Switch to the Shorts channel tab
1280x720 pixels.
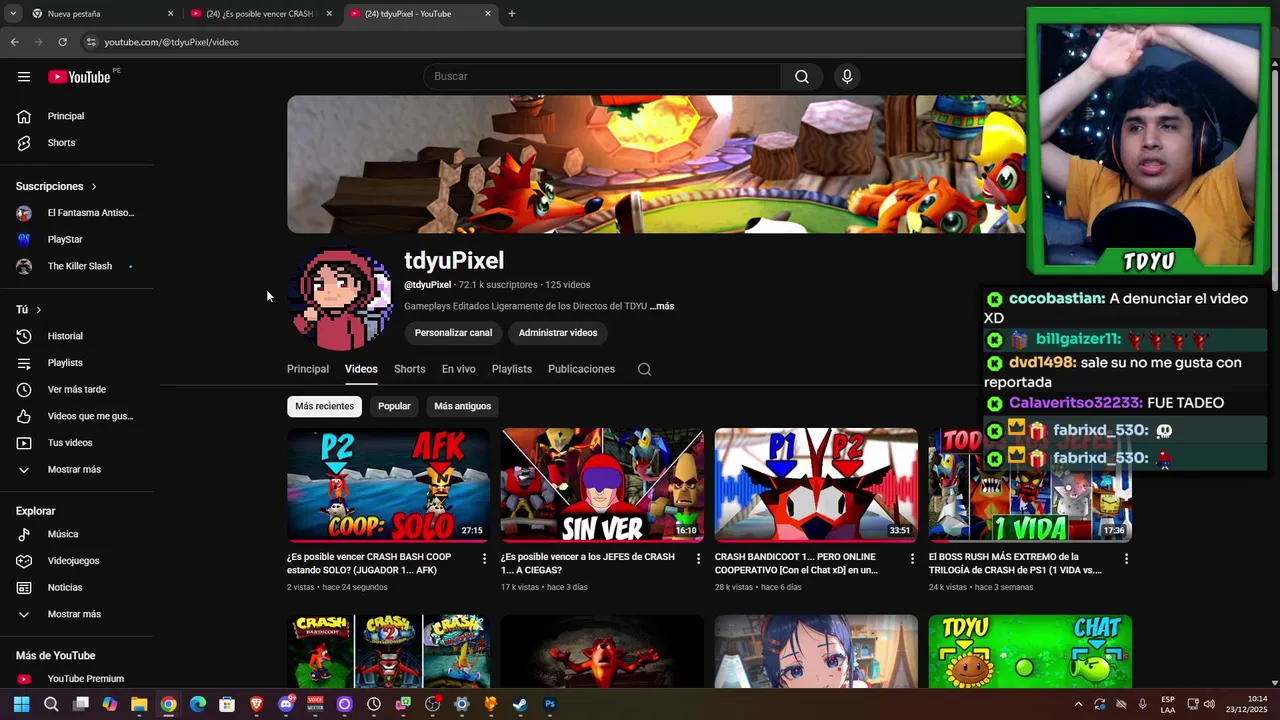point(409,369)
